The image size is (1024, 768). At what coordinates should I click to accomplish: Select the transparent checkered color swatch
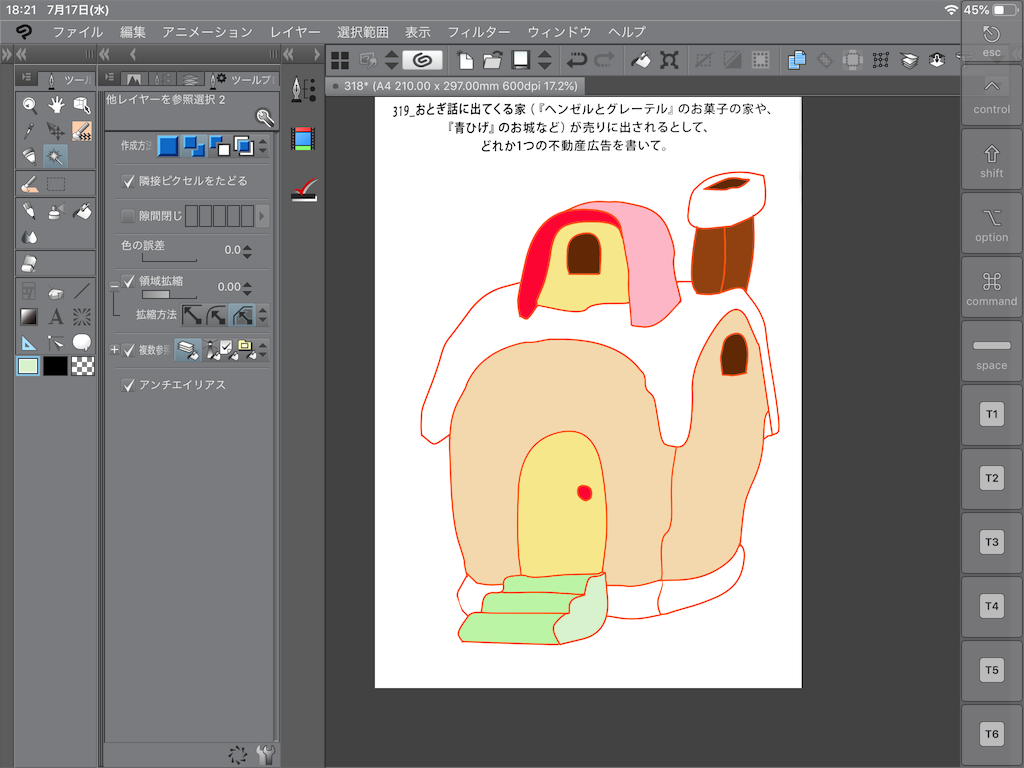coord(82,366)
